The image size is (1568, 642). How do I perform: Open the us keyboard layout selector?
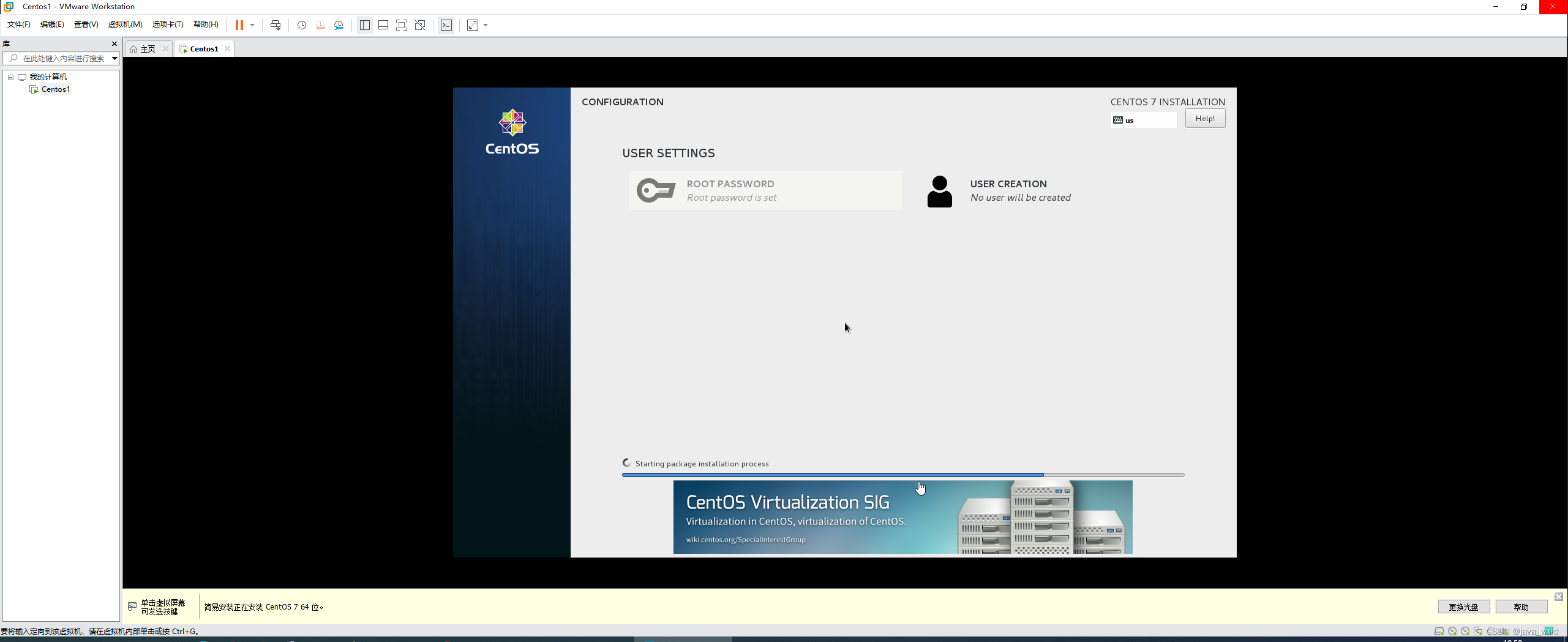(x=1143, y=120)
